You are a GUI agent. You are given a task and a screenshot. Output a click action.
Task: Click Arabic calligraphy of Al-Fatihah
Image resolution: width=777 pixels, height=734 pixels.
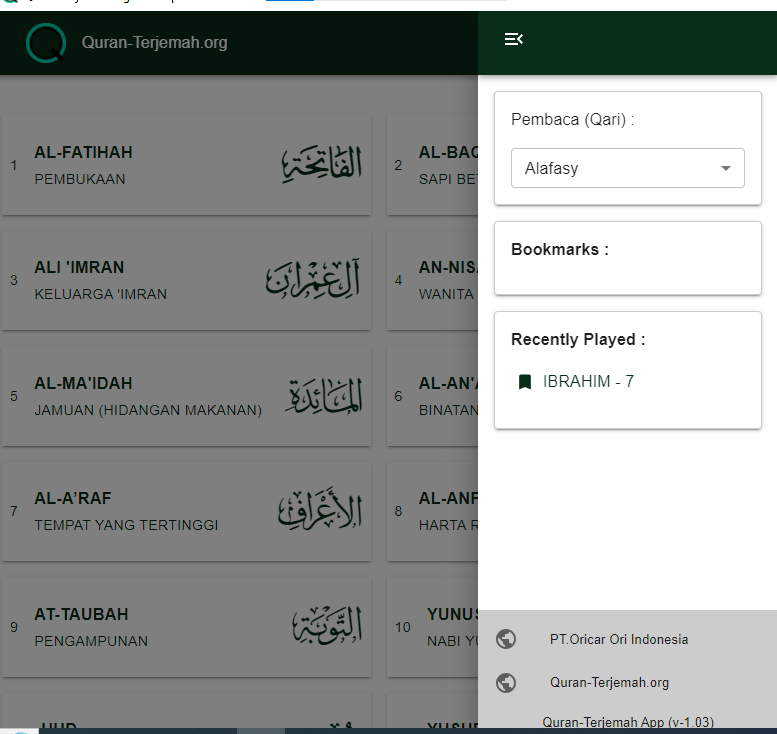click(322, 164)
